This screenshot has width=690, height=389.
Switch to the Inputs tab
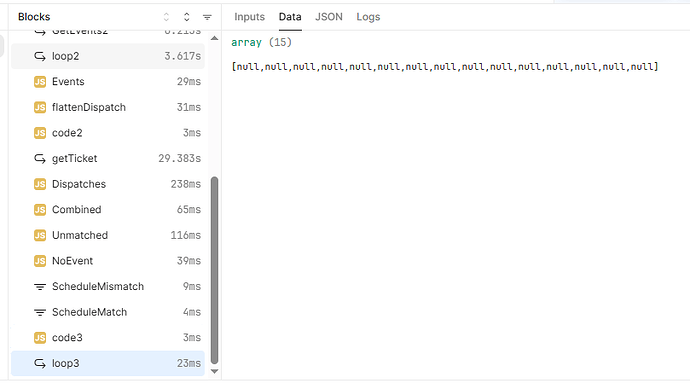(x=250, y=17)
